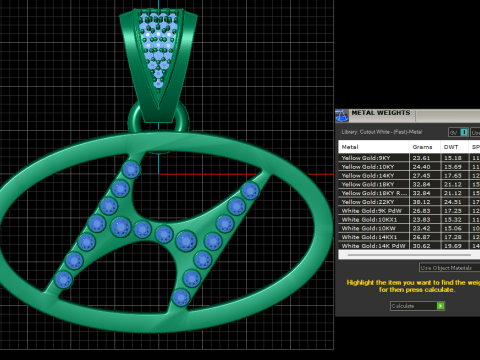
Task: Click the 24.51 DWT value
Action: point(453,202)
